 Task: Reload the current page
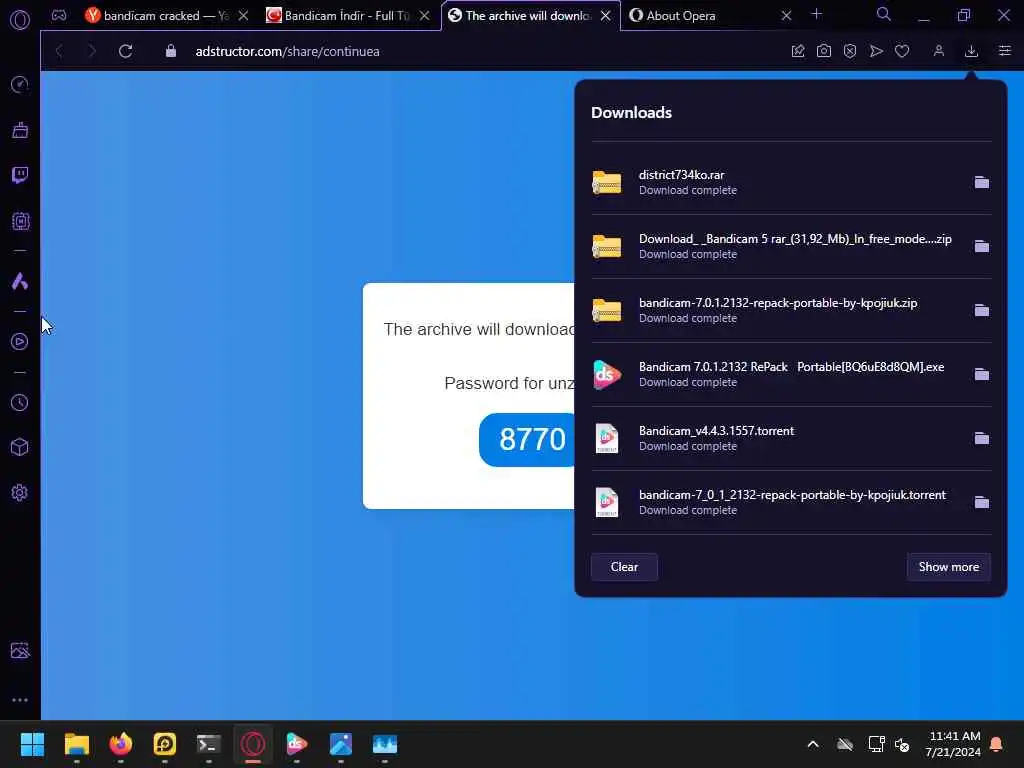click(125, 51)
